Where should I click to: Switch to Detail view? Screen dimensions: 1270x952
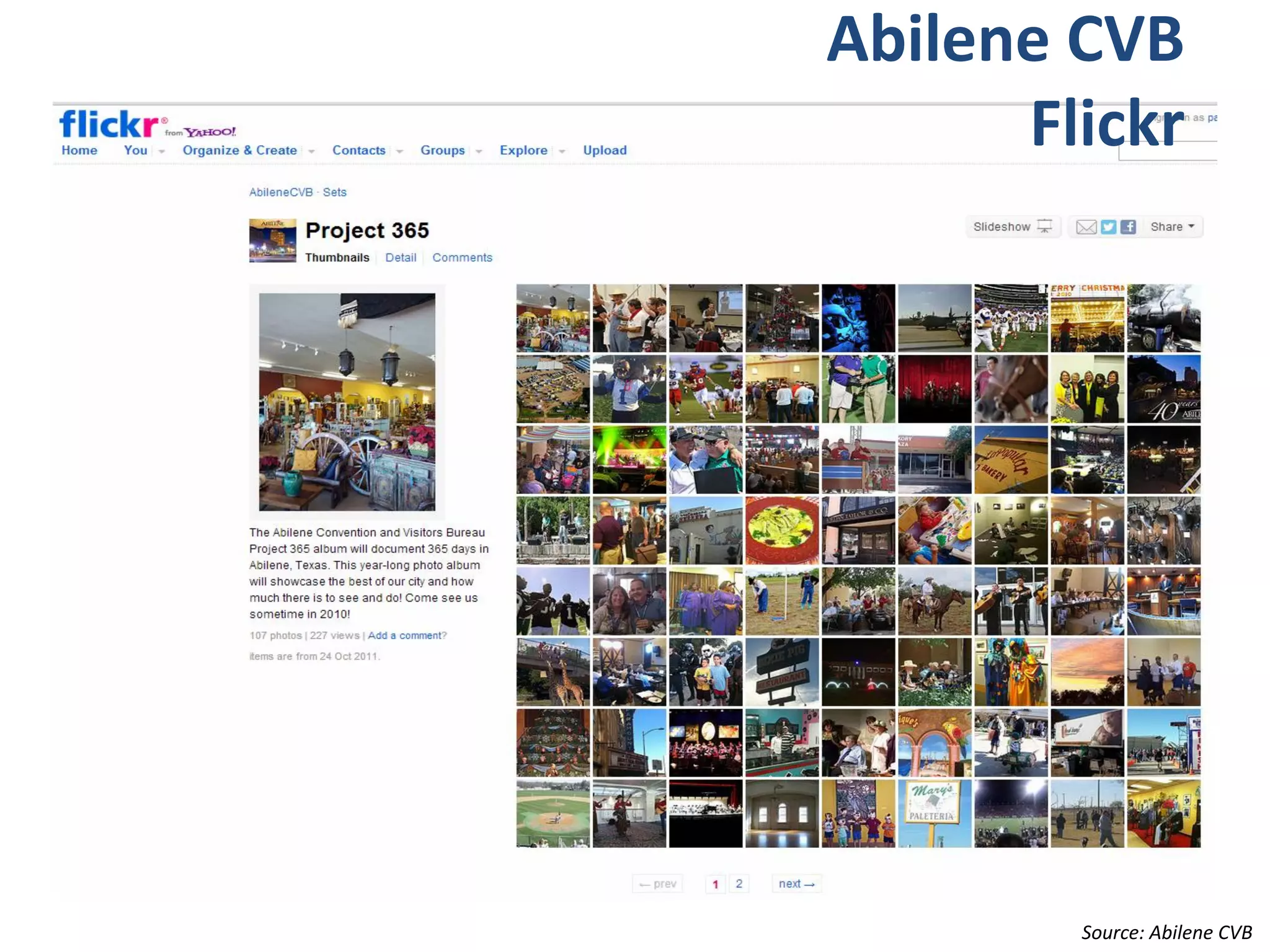click(401, 257)
